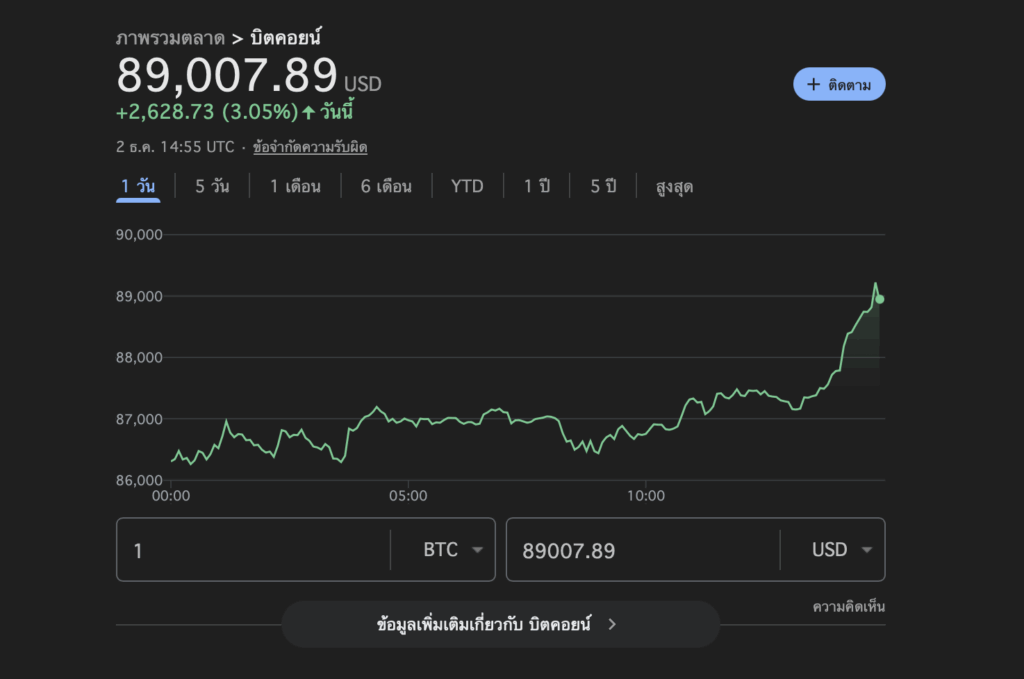
Task: Click the ข้อจำกัดความรับผิด disclaimer link
Action: click(x=310, y=147)
